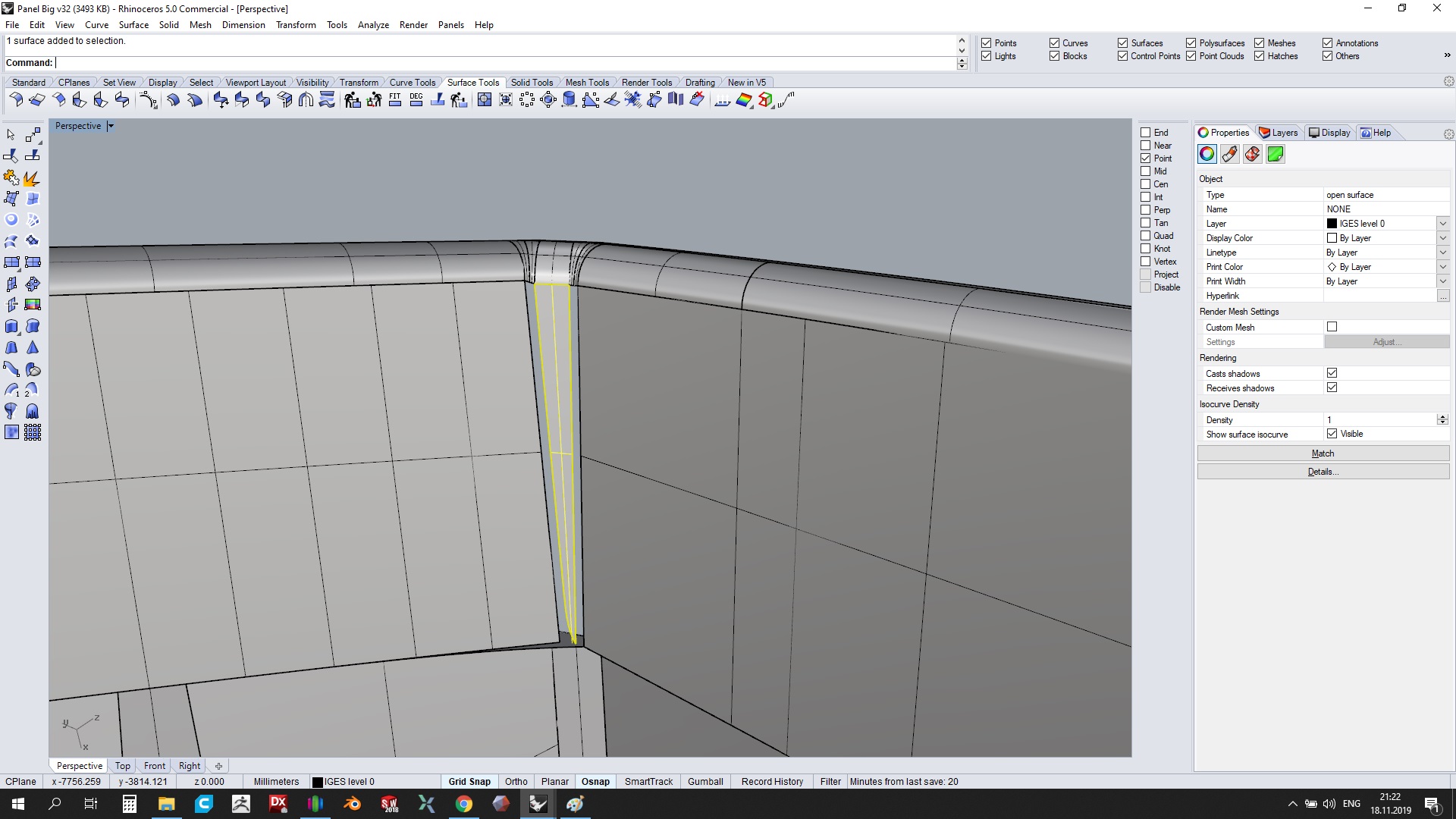Open Blender from the taskbar
Image resolution: width=1456 pixels, height=819 pixels.
352,804
